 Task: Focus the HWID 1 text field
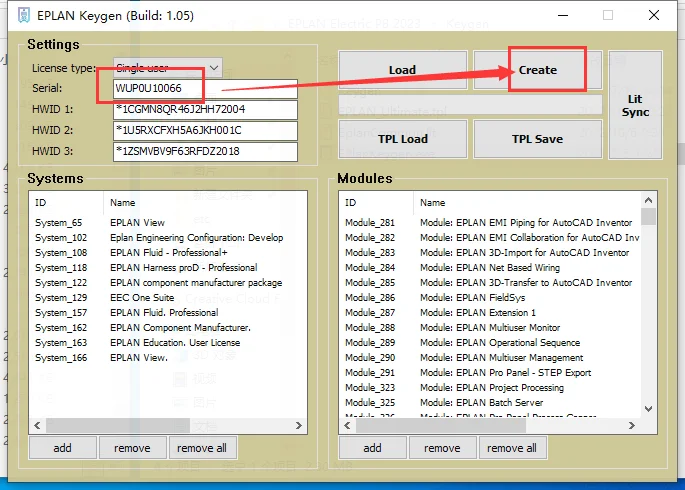(205, 109)
